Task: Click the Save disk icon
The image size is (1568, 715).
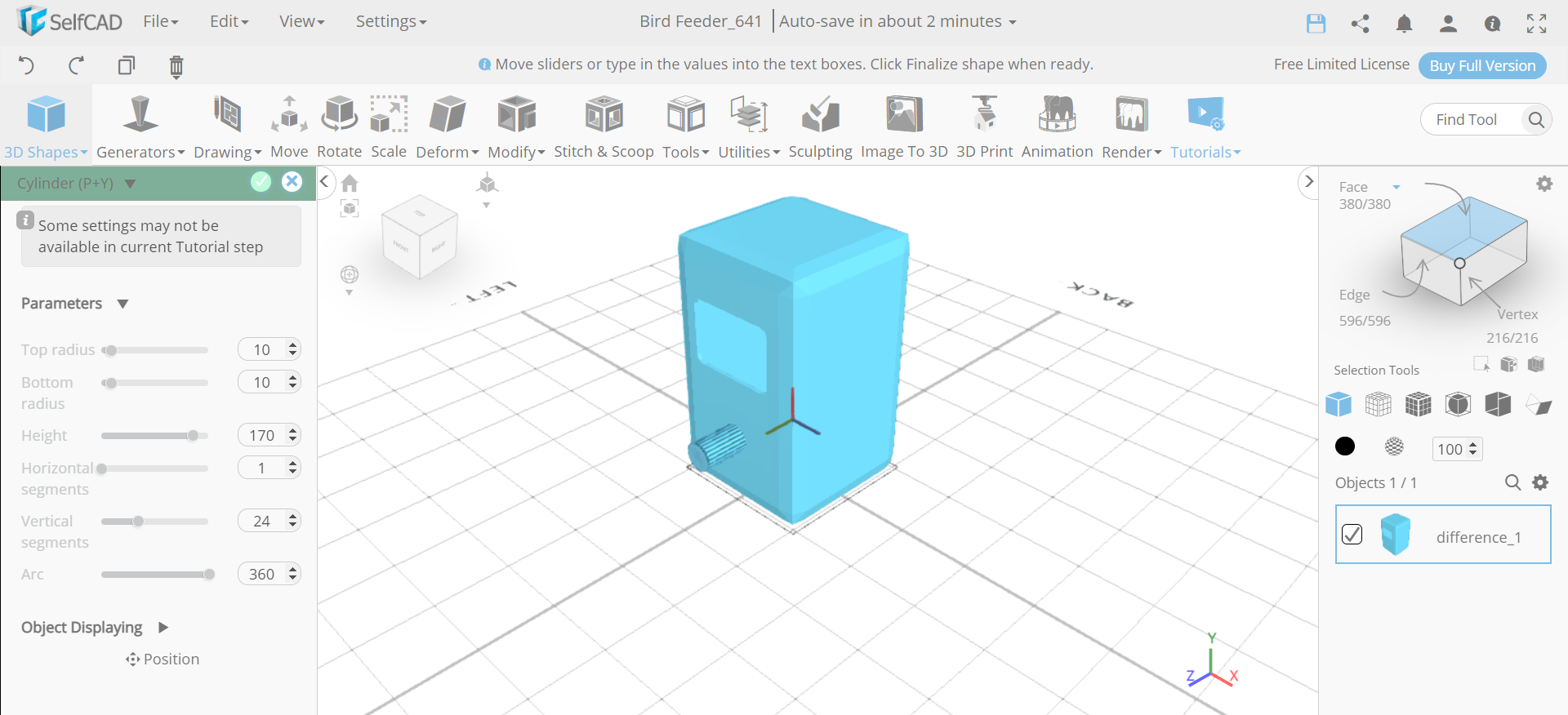Action: pos(1316,24)
